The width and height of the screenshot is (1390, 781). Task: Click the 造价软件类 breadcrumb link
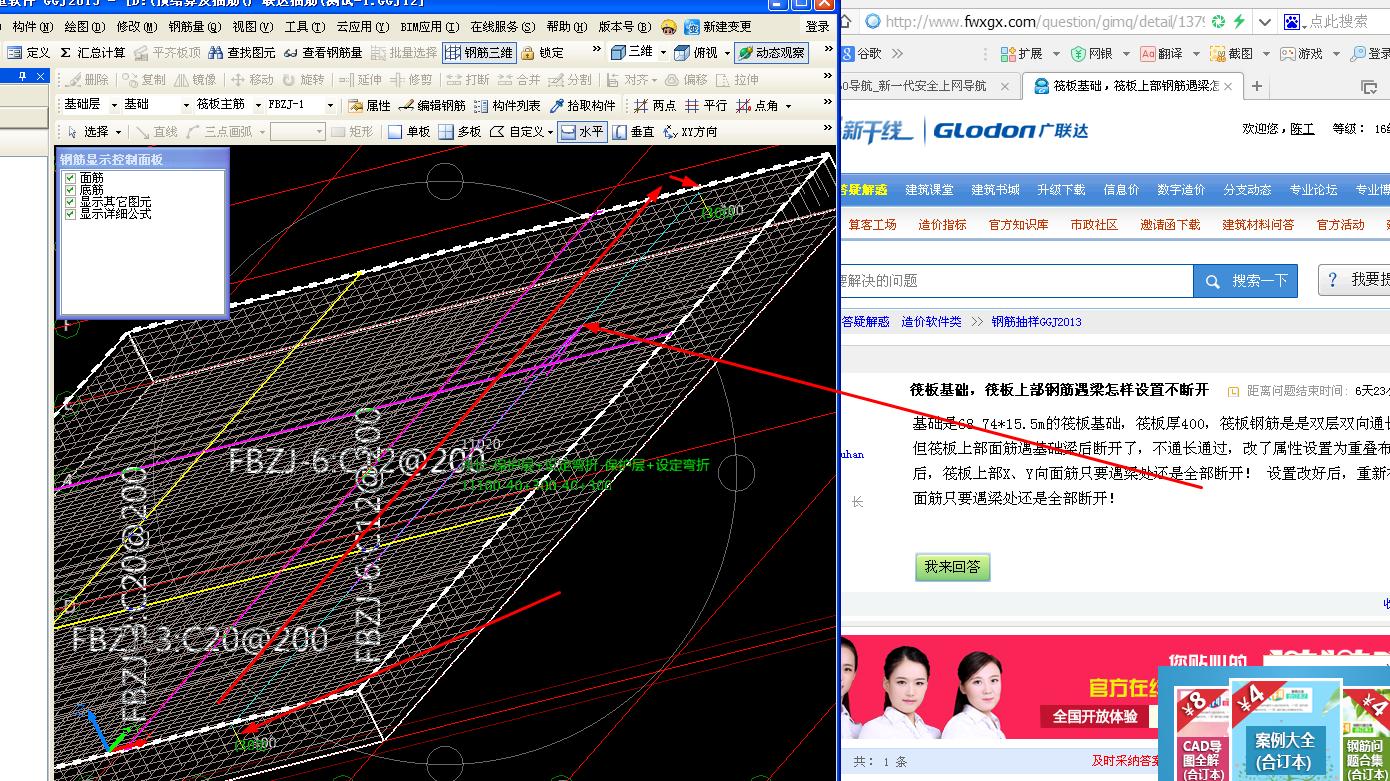click(931, 322)
